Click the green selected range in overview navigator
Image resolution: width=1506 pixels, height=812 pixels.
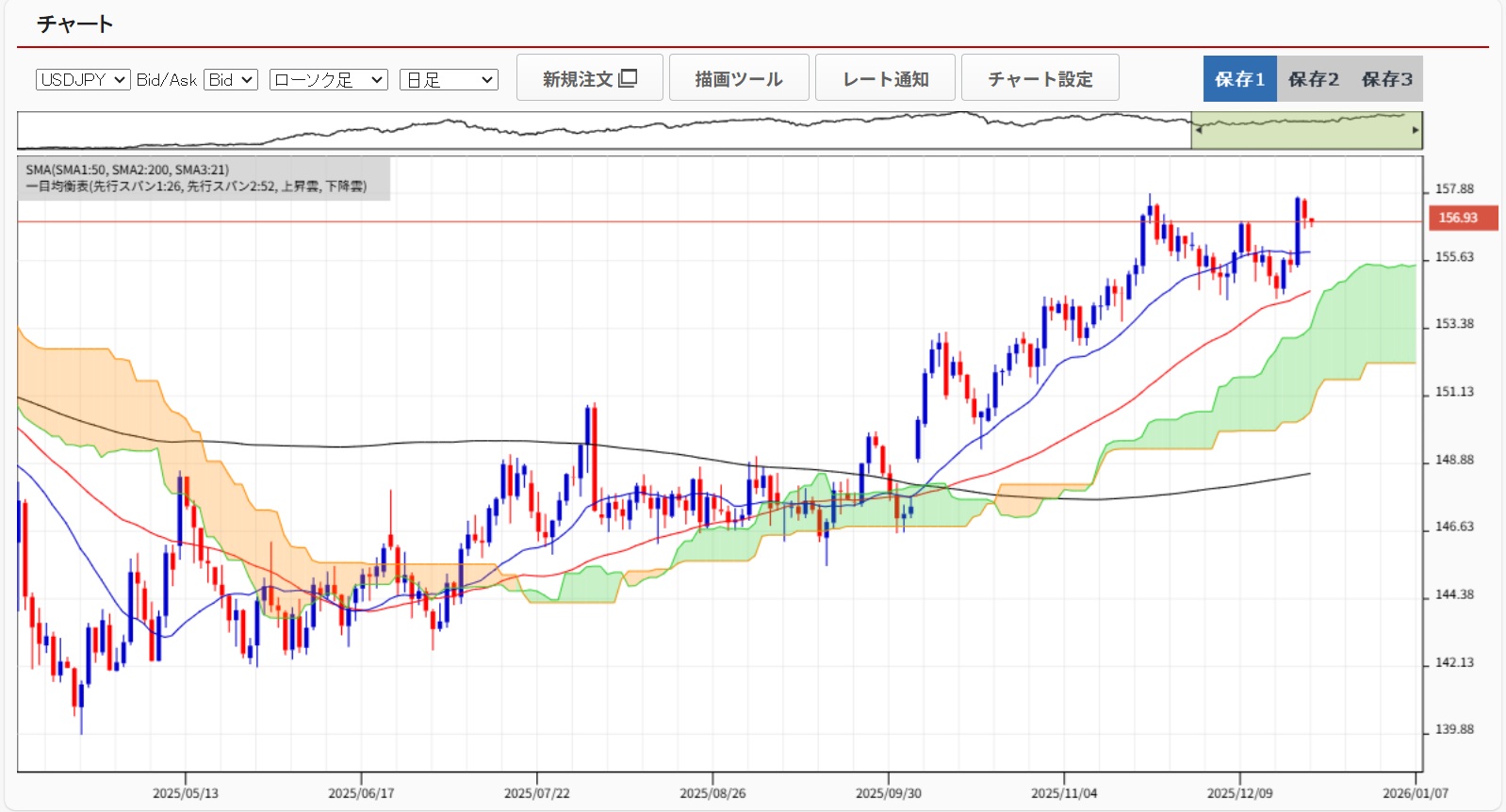point(1306,132)
